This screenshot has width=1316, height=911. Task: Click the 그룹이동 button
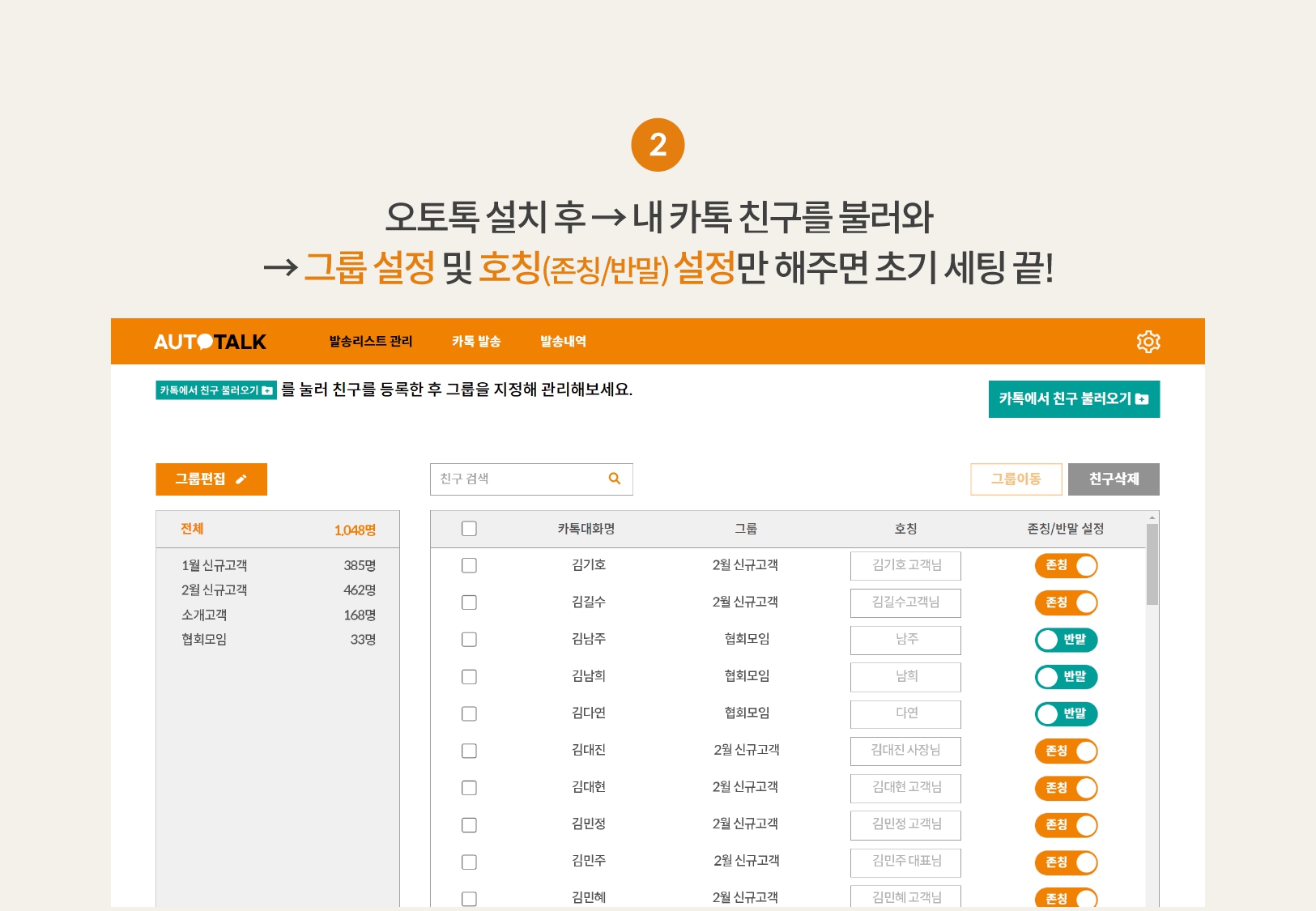1016,479
